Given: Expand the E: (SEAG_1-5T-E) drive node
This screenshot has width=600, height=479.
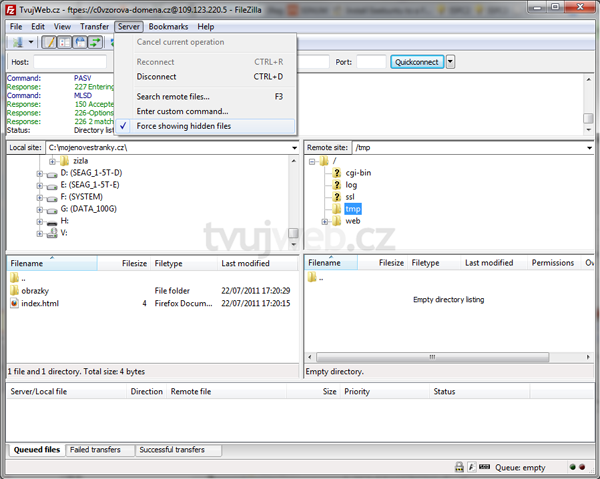Looking at the screenshot, I should pyautogui.click(x=39, y=186).
